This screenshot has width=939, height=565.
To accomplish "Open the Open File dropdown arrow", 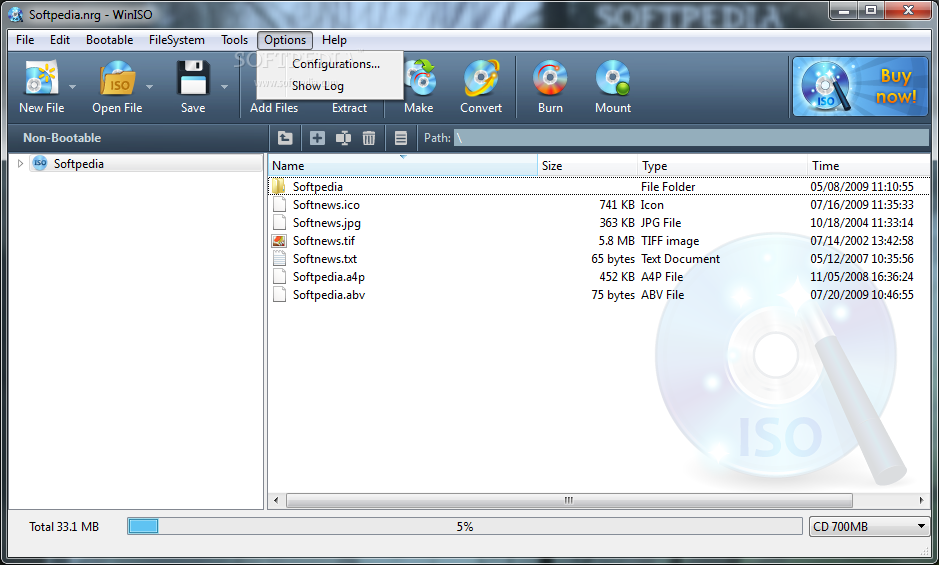I will [149, 87].
